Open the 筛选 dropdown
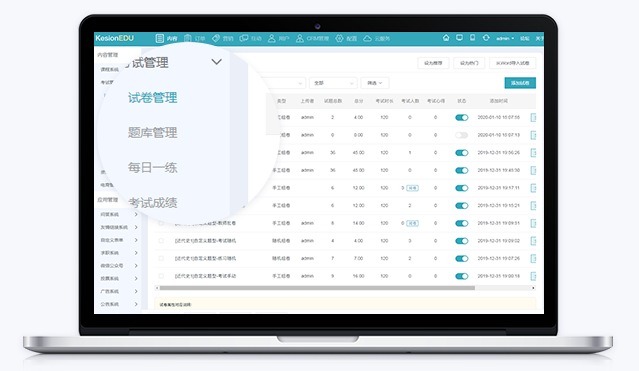Viewport: 639px width, 371px height. 375,83
